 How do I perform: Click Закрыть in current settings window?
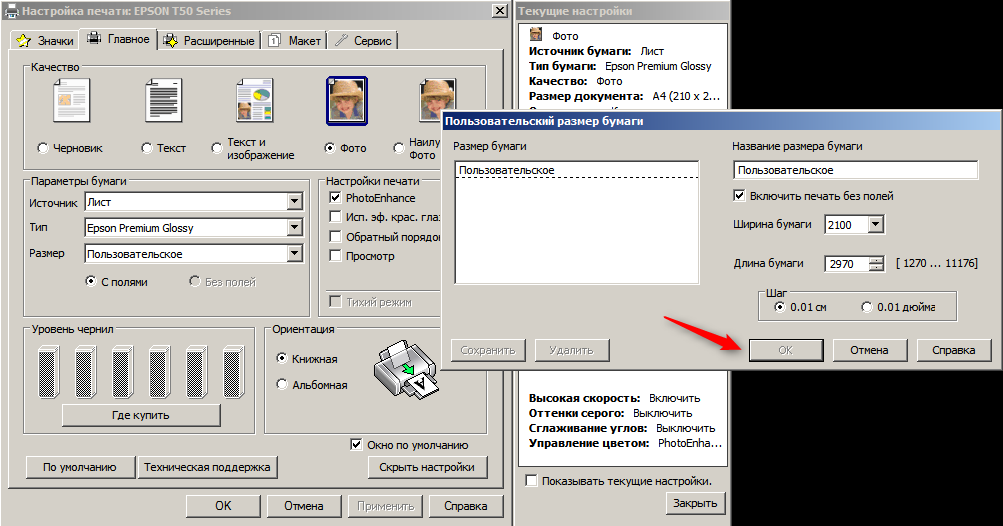pos(695,503)
